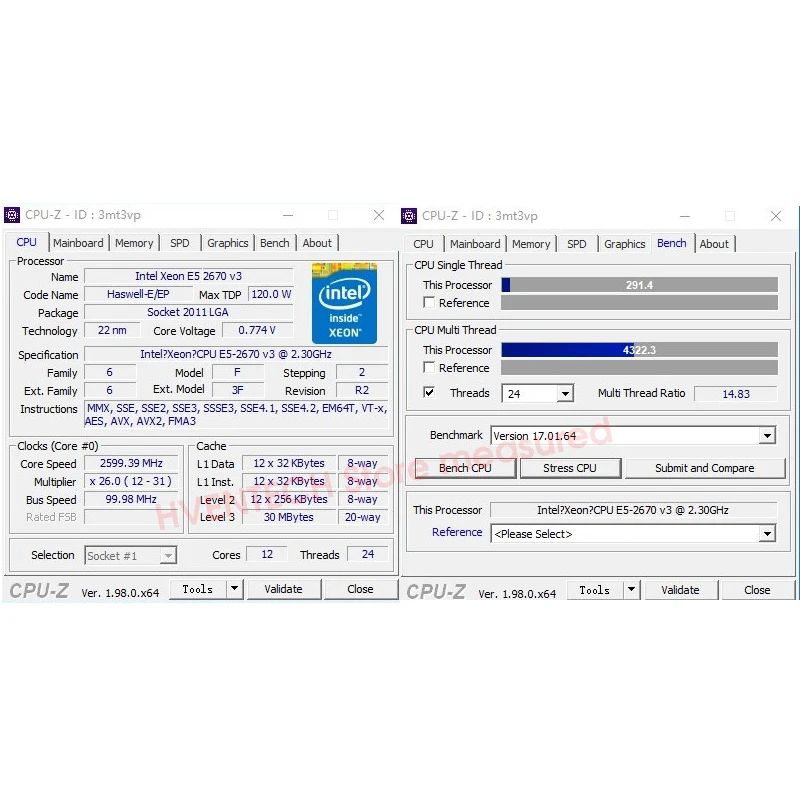Open Memory tab in right window
Image resolution: width=800 pixels, height=800 pixels.
point(531,244)
